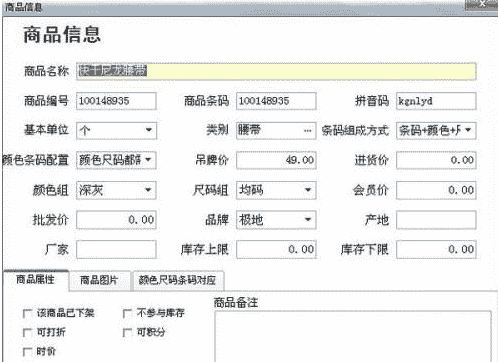Tick the 时价 checkbox
498x362 pixels.
click(x=27, y=352)
